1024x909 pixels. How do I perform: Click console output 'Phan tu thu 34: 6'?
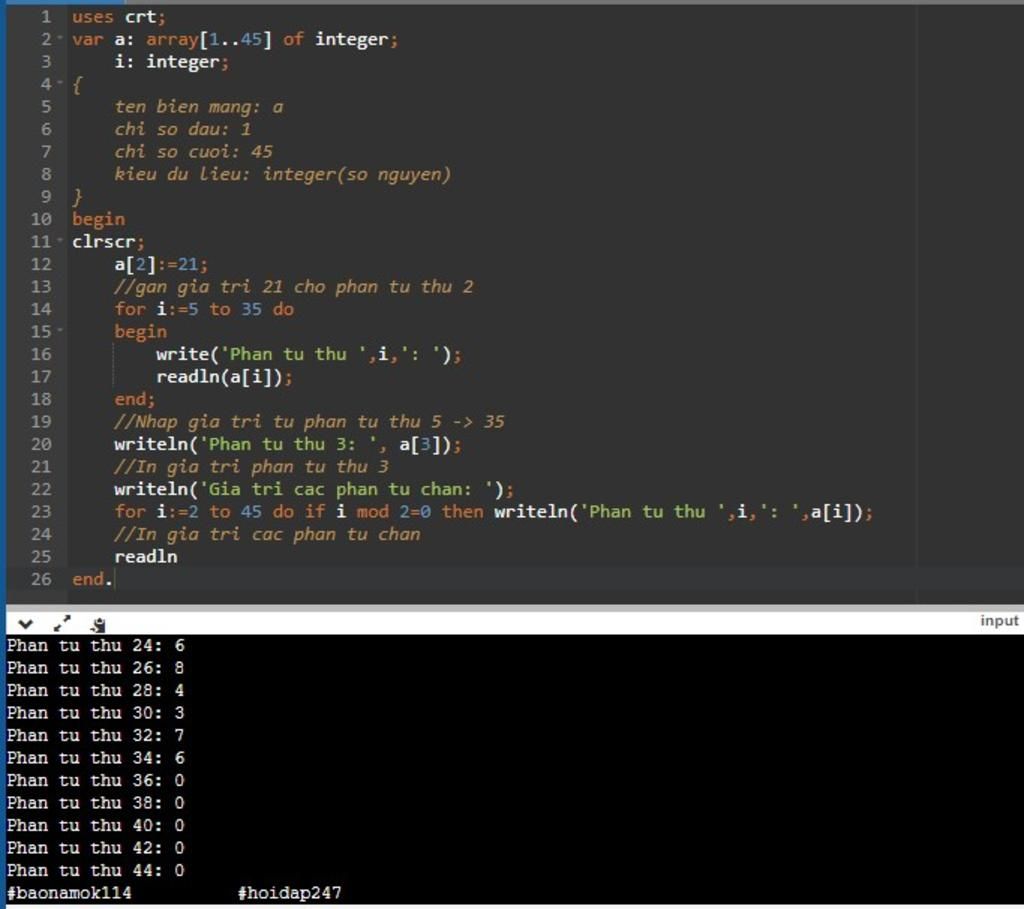(x=96, y=758)
